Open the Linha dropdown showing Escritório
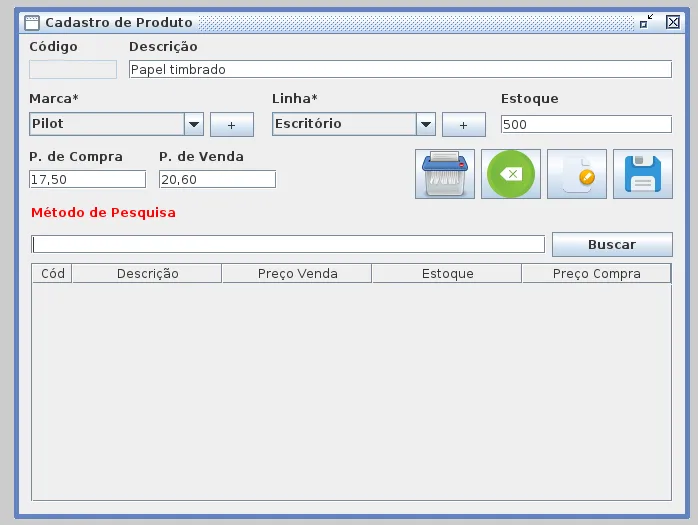The height and width of the screenshot is (525, 698). pos(354,124)
